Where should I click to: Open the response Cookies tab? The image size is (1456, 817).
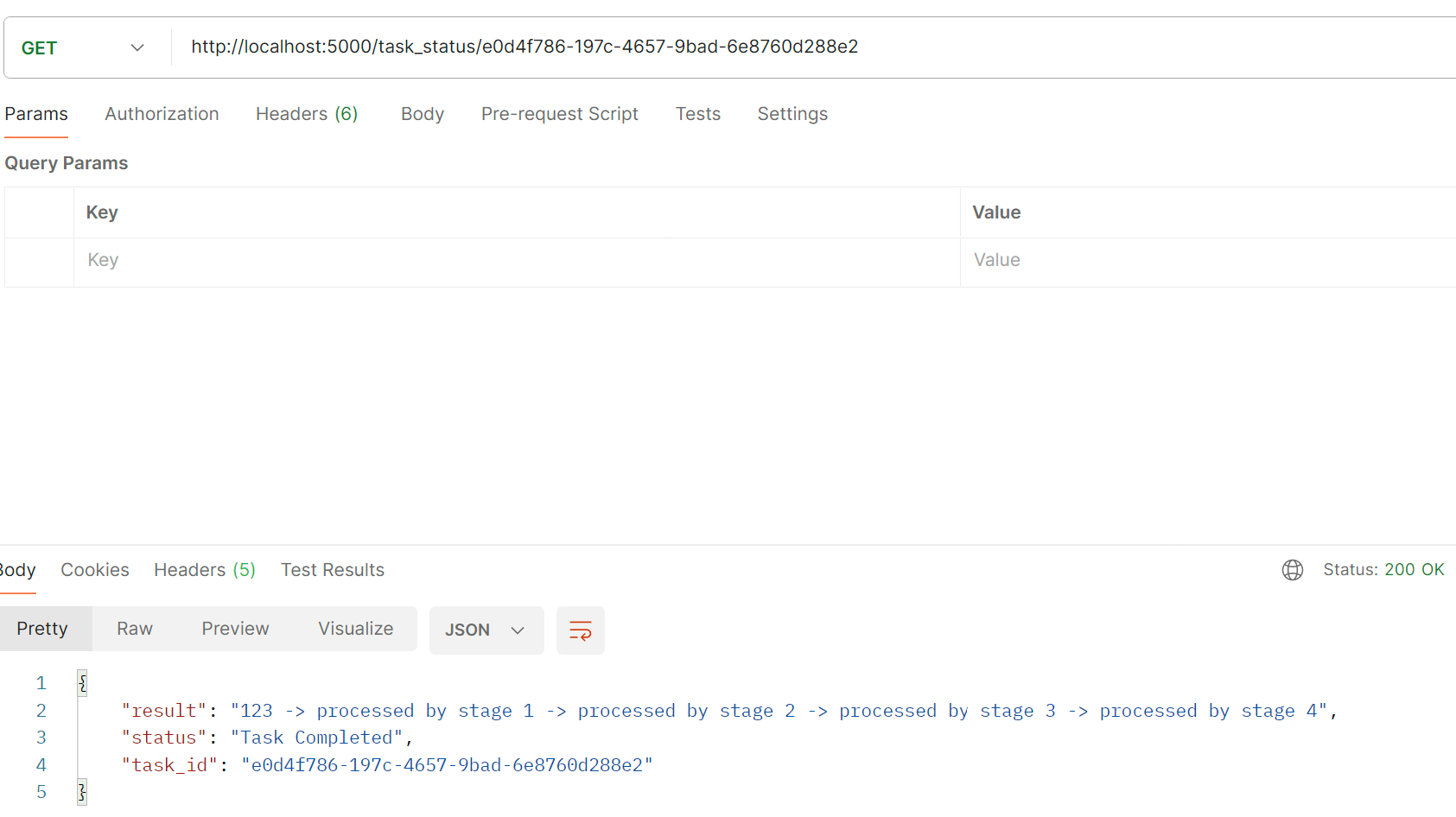[x=95, y=570]
